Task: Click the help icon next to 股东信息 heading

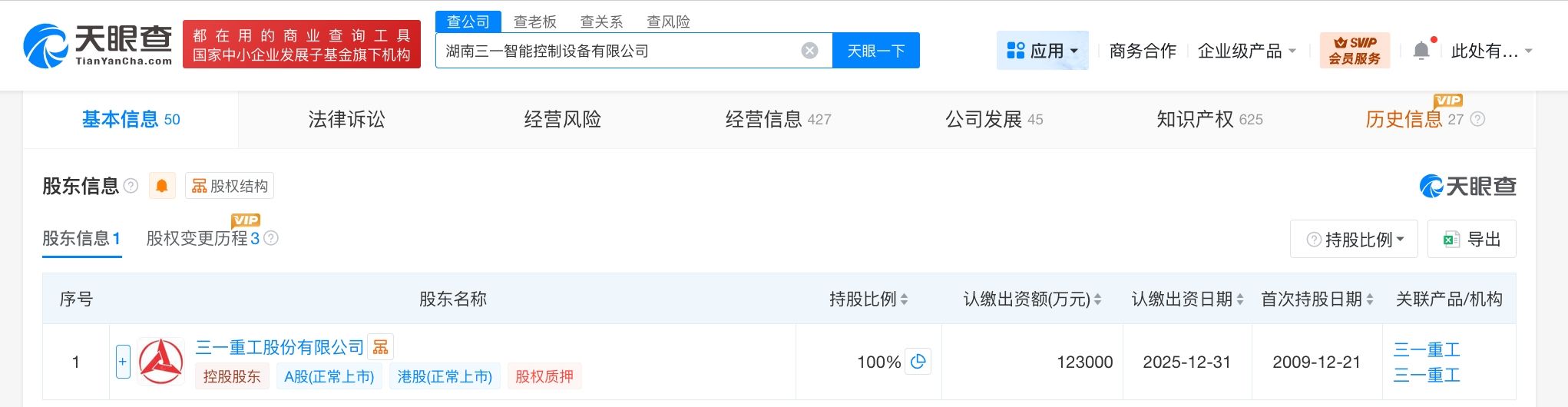Action: (131, 186)
